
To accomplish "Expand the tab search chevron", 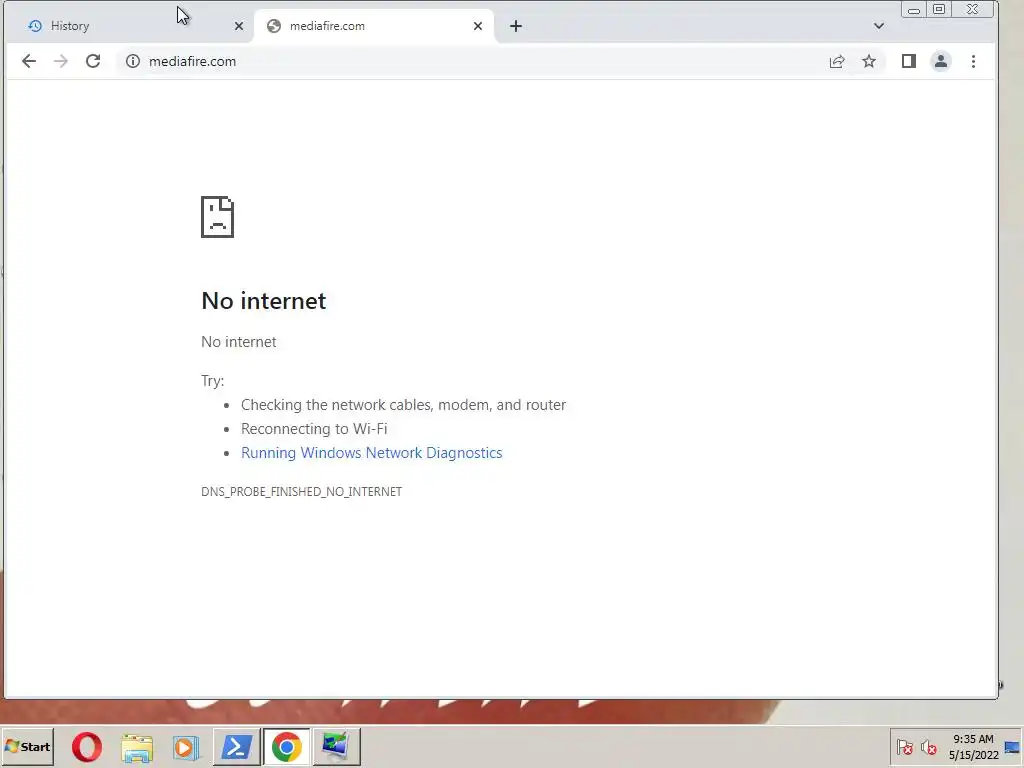I will coord(878,26).
